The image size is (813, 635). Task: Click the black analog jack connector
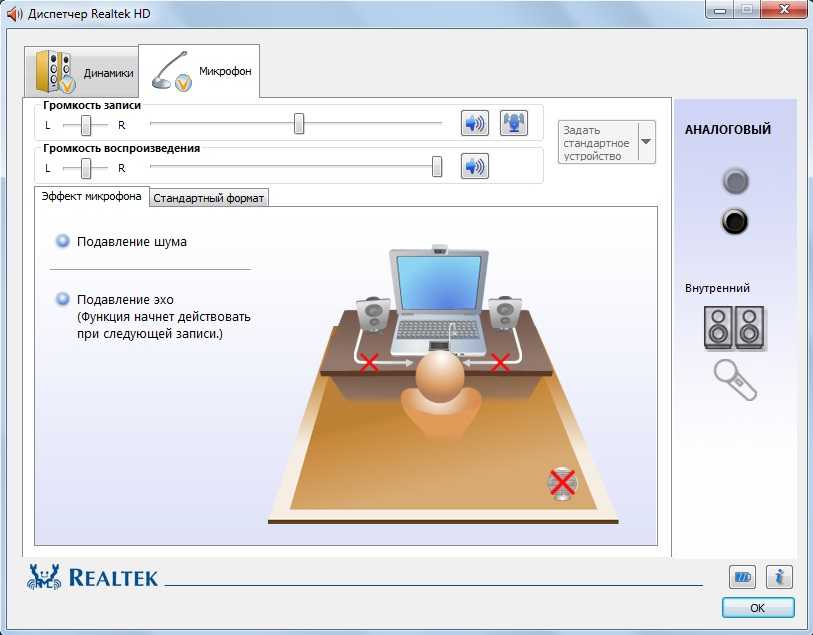tap(736, 221)
